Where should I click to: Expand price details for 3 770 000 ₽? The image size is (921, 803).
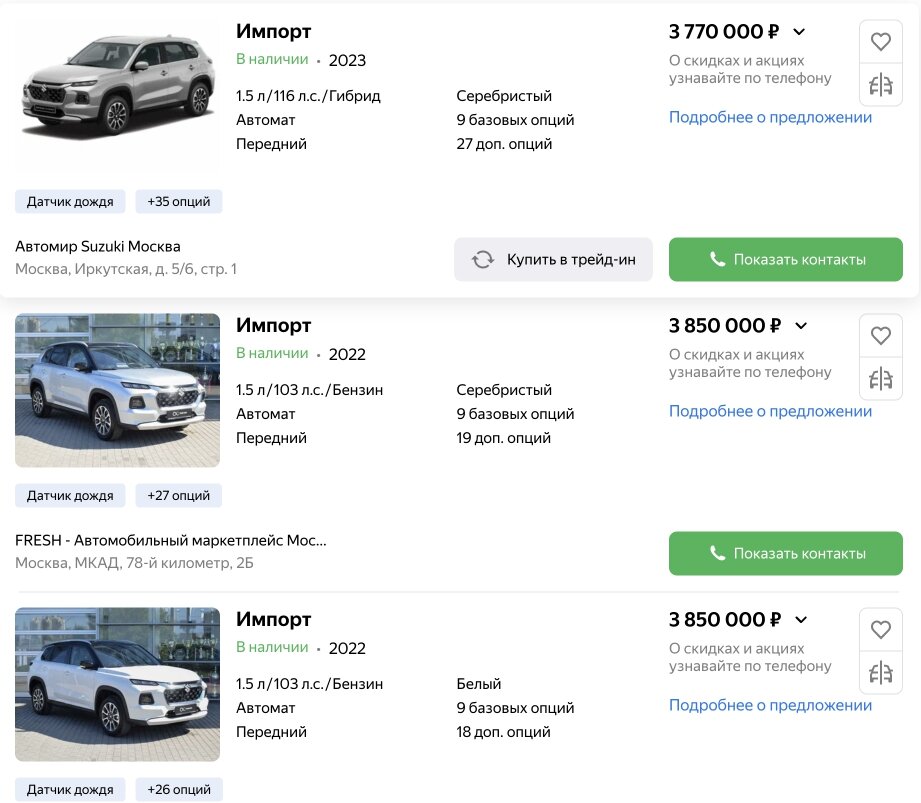798,32
